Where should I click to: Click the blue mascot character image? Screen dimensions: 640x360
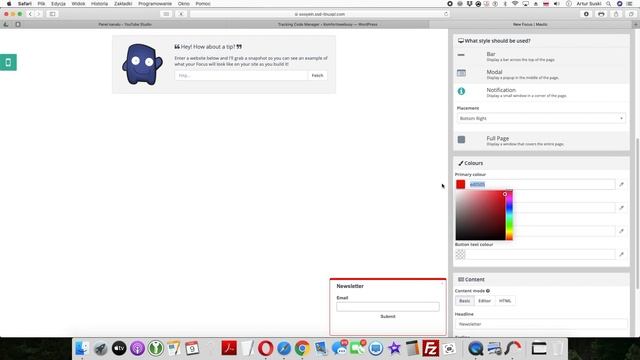pyautogui.click(x=142, y=64)
